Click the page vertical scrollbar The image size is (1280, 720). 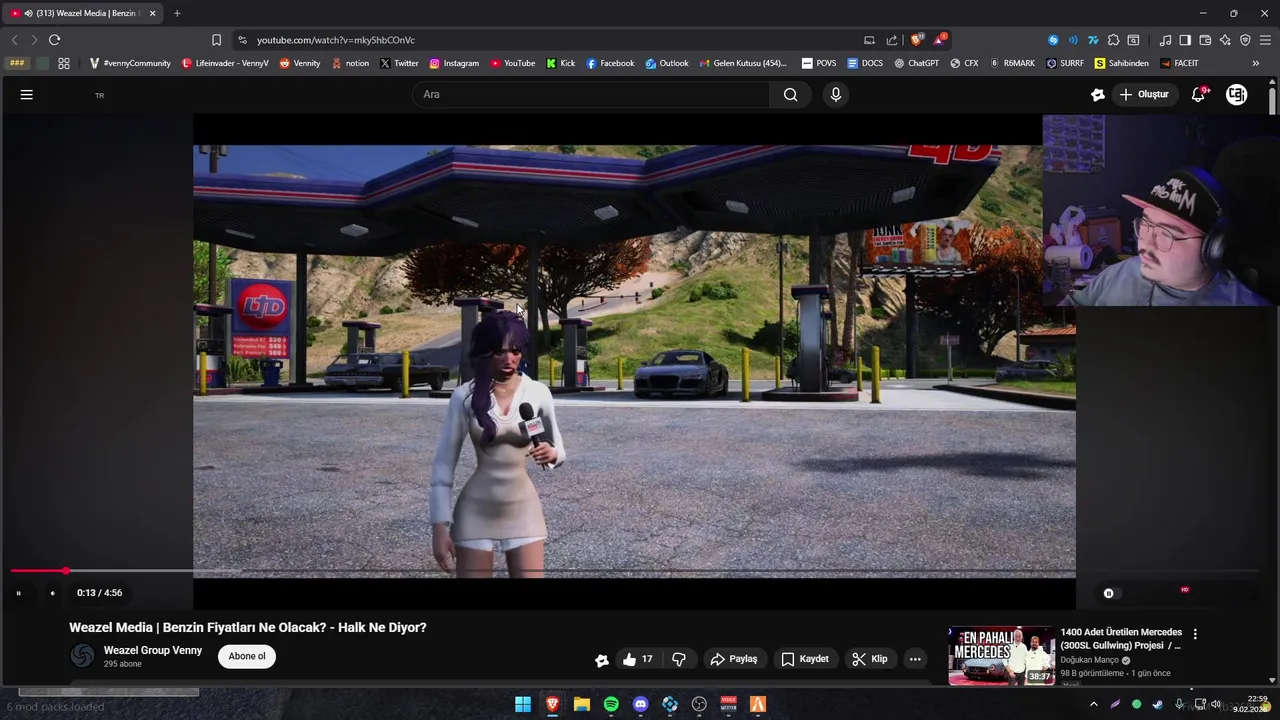tap(1272, 103)
